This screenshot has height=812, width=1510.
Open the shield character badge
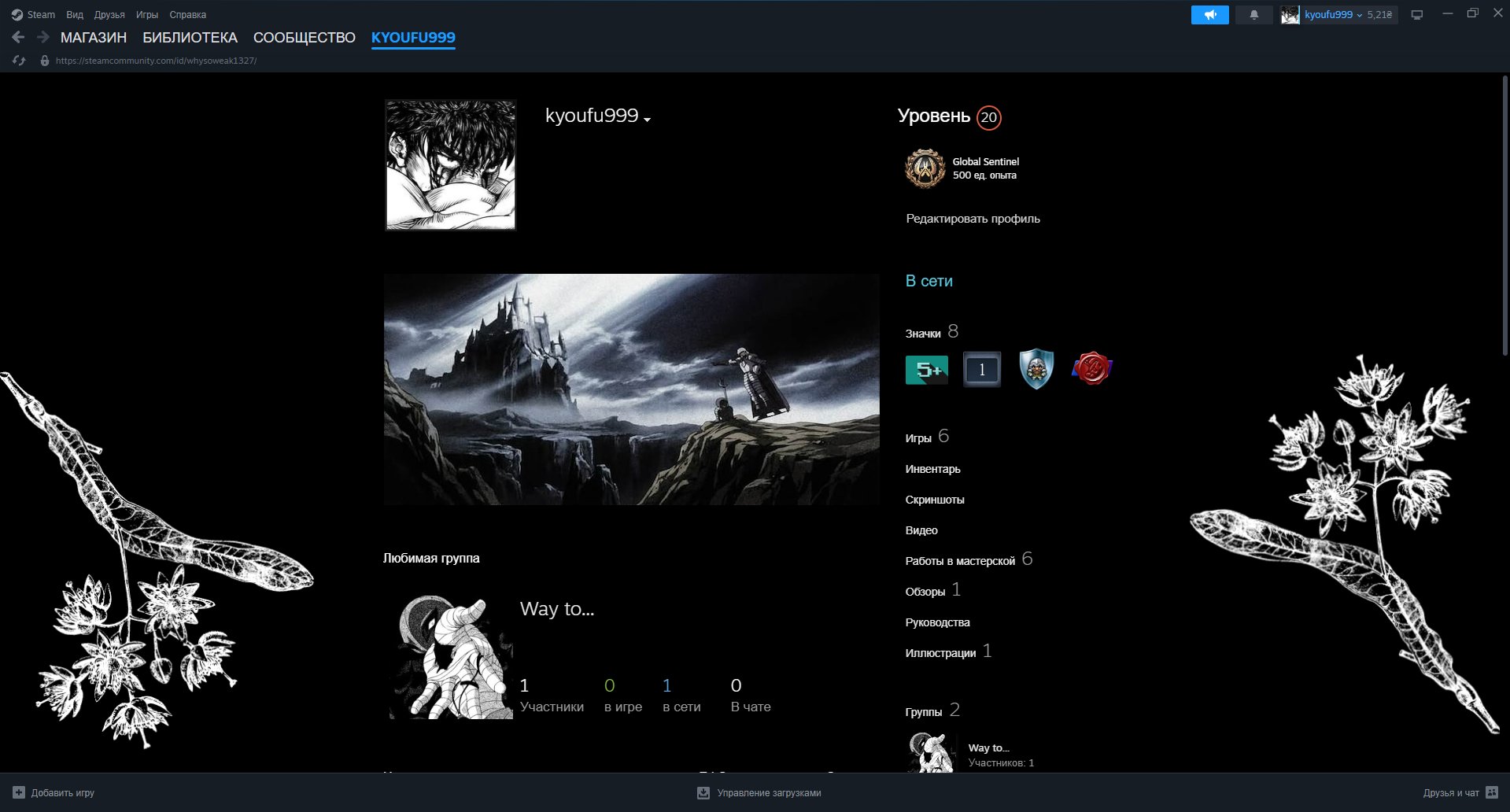tap(1036, 369)
